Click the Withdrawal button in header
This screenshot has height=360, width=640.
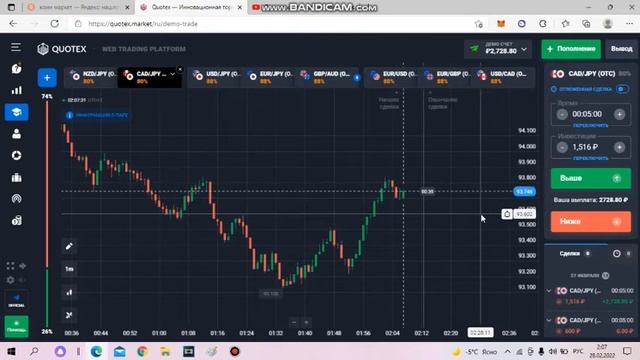[x=621, y=49]
